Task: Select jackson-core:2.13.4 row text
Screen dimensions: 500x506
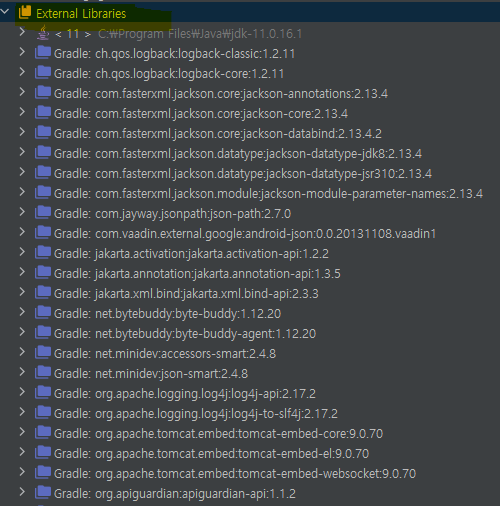Action: click(201, 114)
